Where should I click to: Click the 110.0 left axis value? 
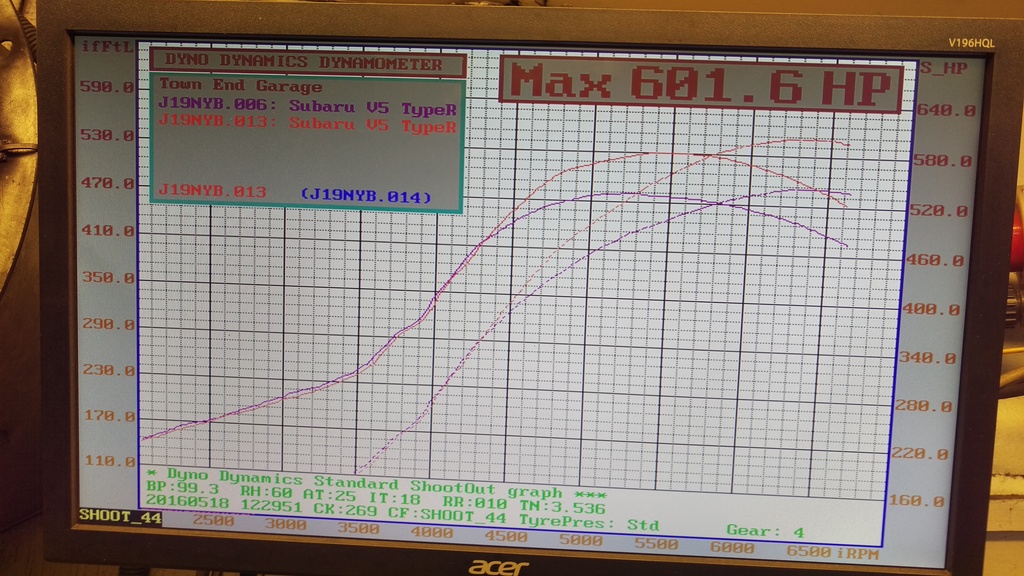[x=110, y=461]
